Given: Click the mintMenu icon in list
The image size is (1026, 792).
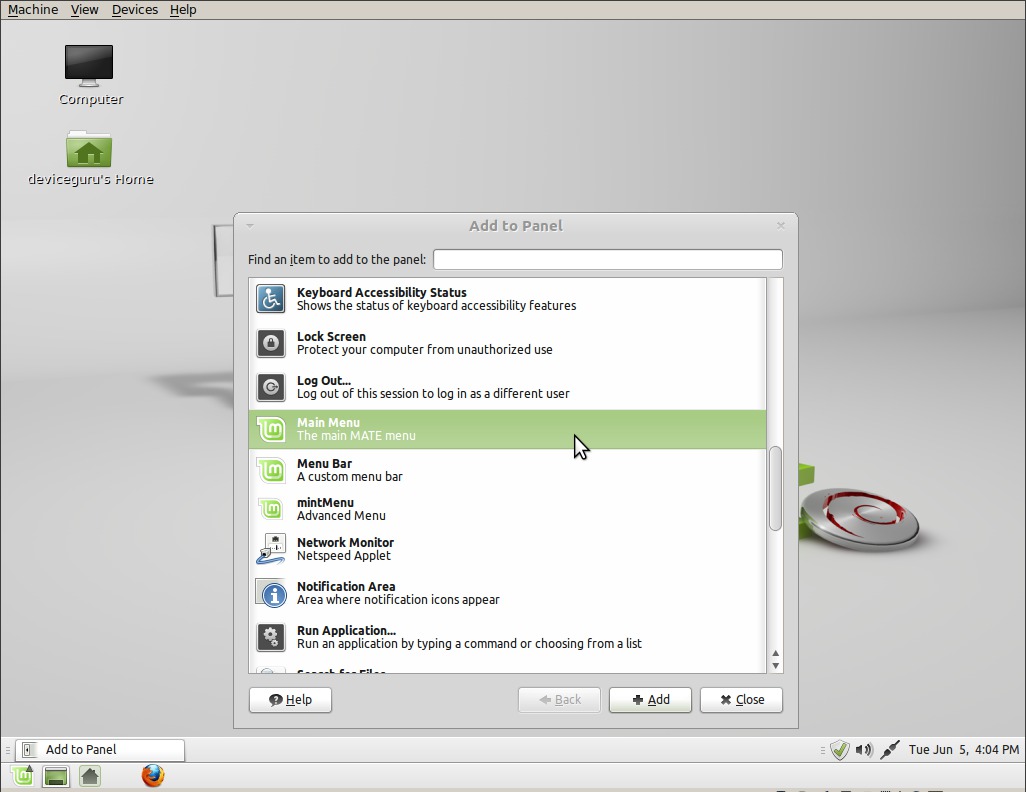Looking at the screenshot, I should [x=270, y=509].
